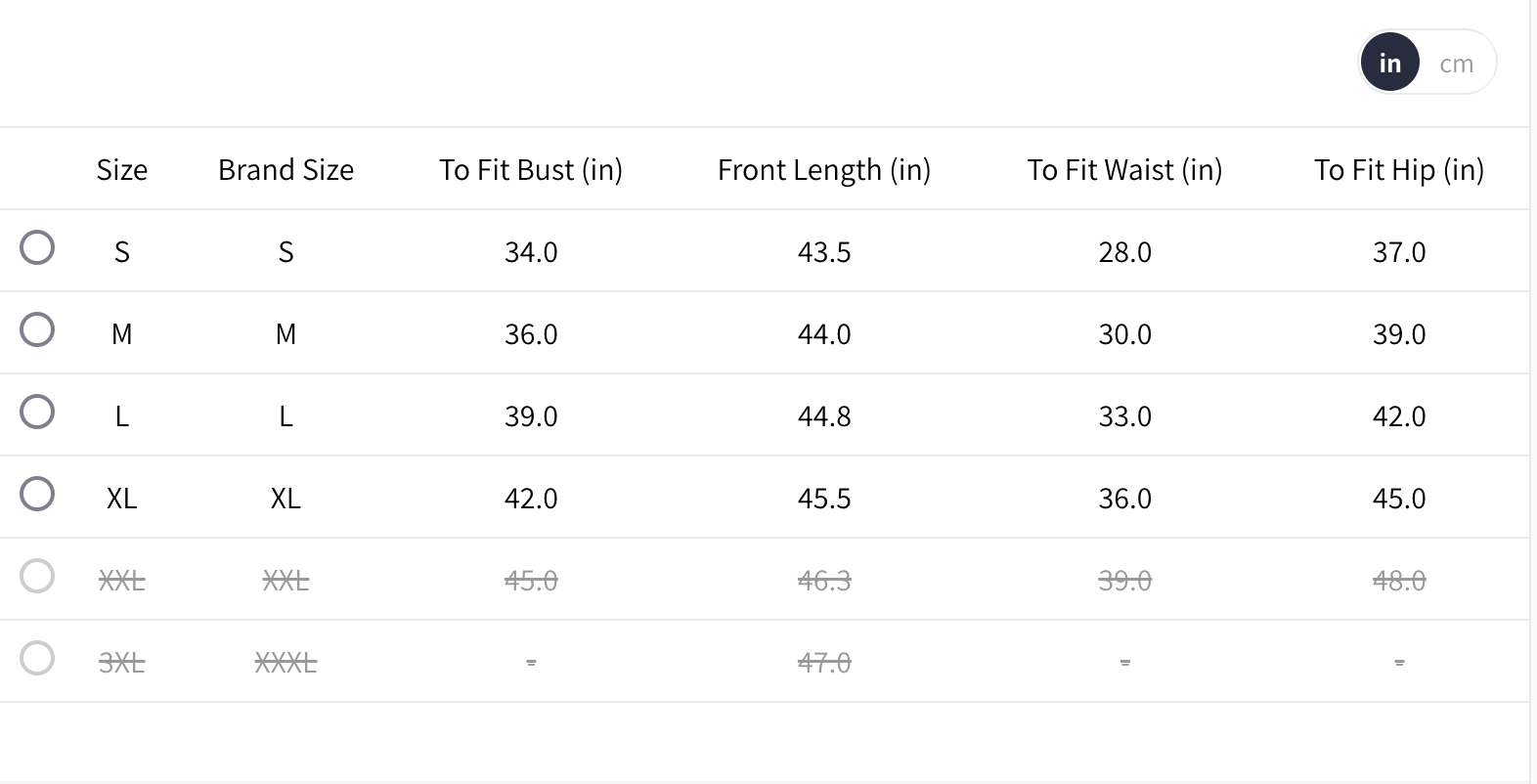The height and width of the screenshot is (784, 1537).
Task: Pick the size L radio option
Action: [x=37, y=413]
